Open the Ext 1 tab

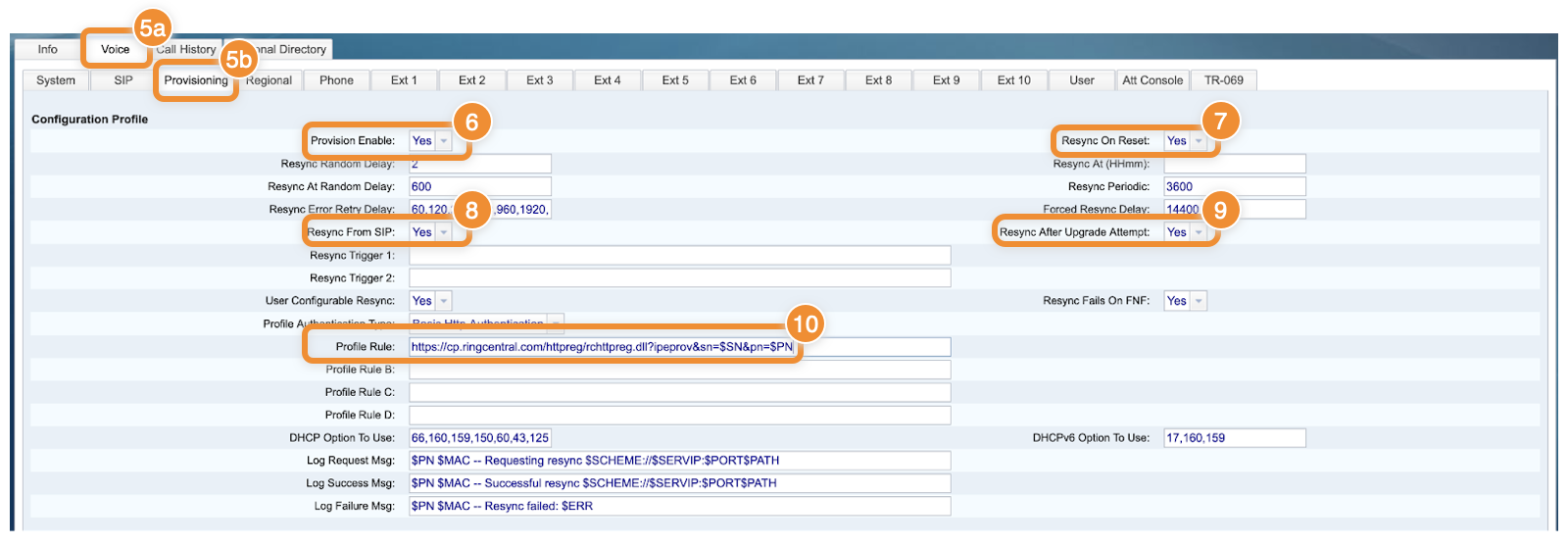tap(404, 80)
